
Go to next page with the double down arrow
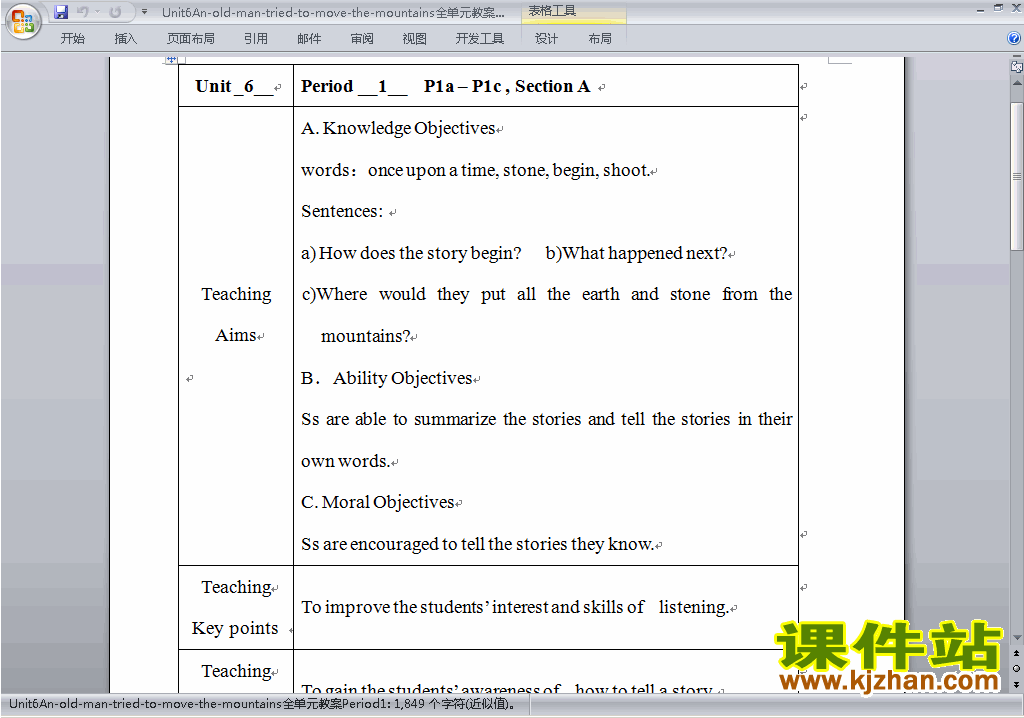(x=1016, y=684)
